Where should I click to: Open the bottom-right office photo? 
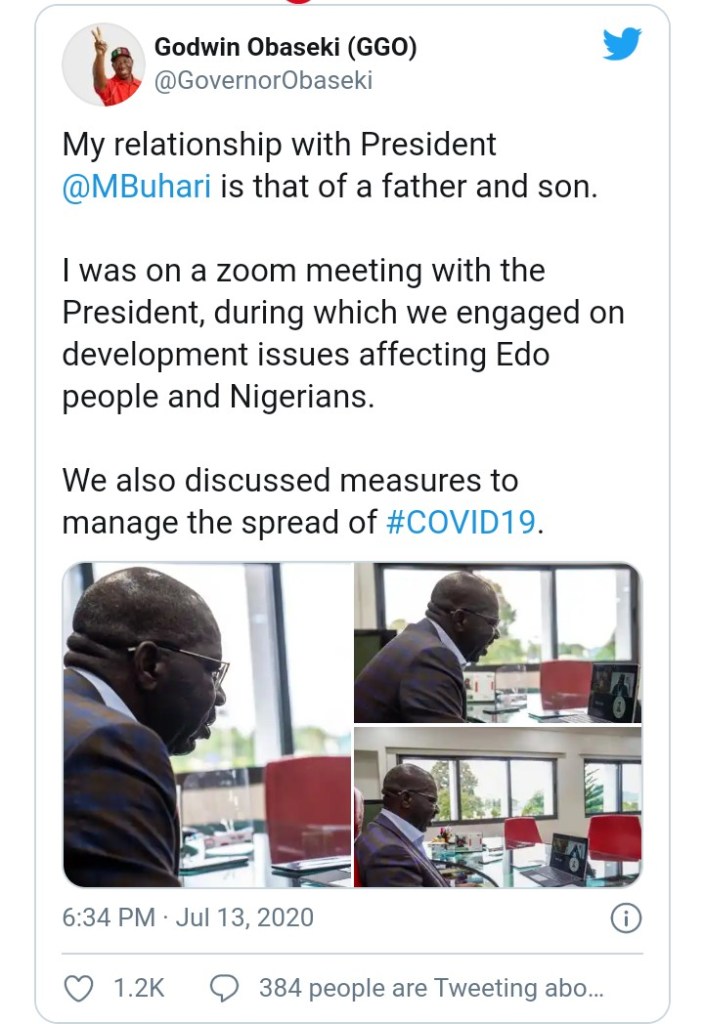[x=497, y=806]
